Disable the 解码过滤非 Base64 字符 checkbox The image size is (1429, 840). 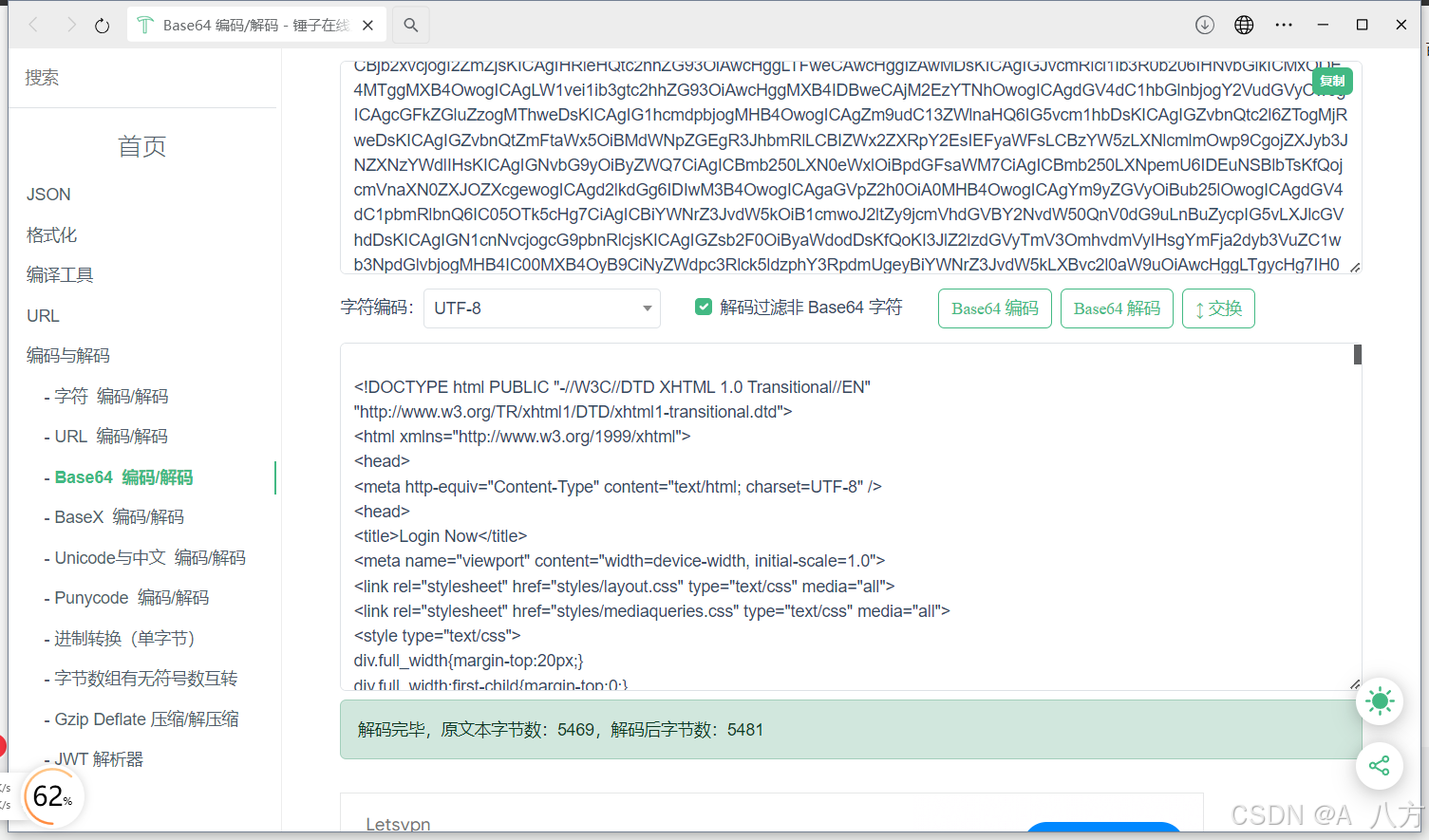(704, 307)
